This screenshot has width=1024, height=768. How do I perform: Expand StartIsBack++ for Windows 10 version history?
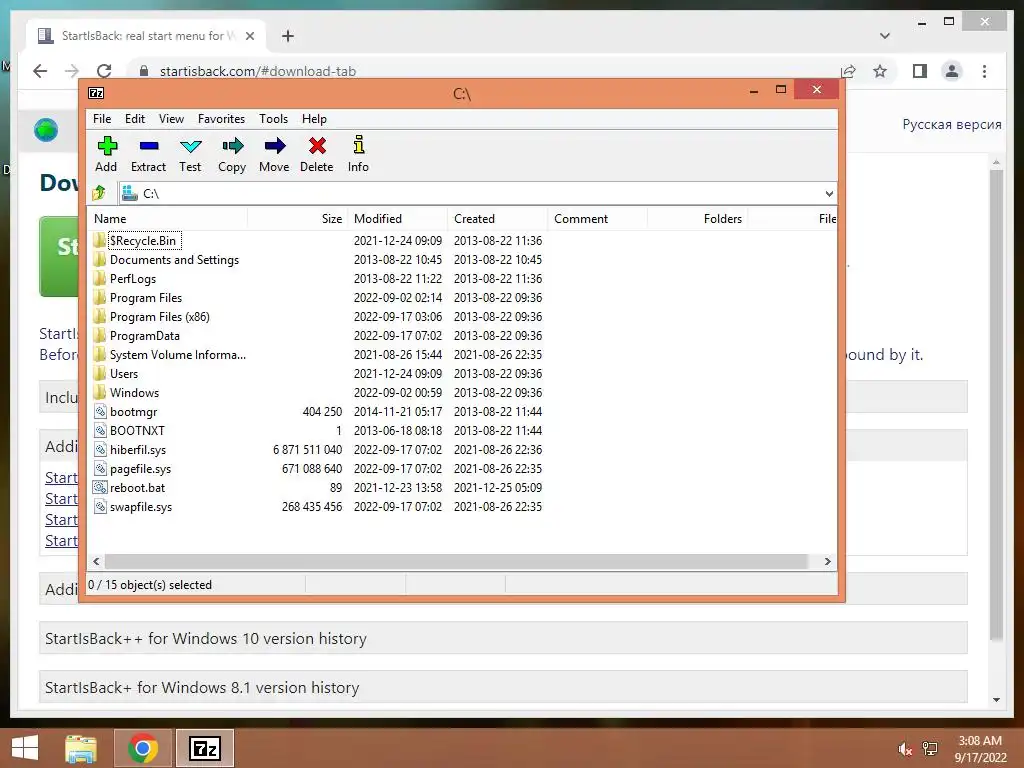tap(503, 638)
